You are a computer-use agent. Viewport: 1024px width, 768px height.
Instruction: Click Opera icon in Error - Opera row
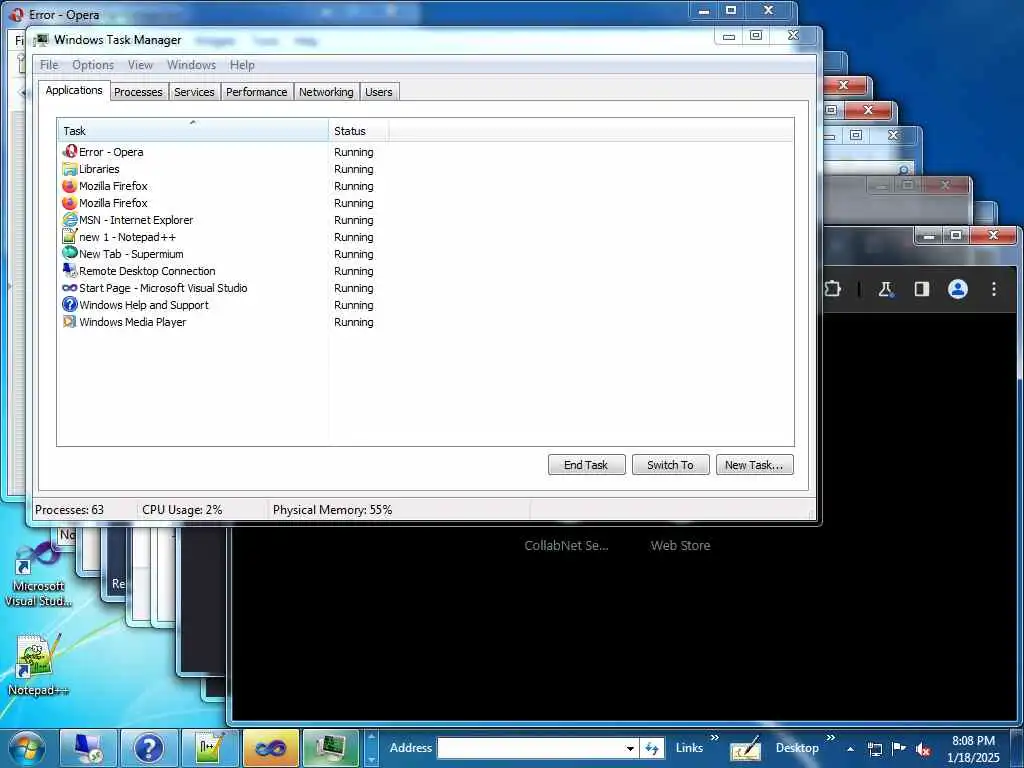coord(69,152)
